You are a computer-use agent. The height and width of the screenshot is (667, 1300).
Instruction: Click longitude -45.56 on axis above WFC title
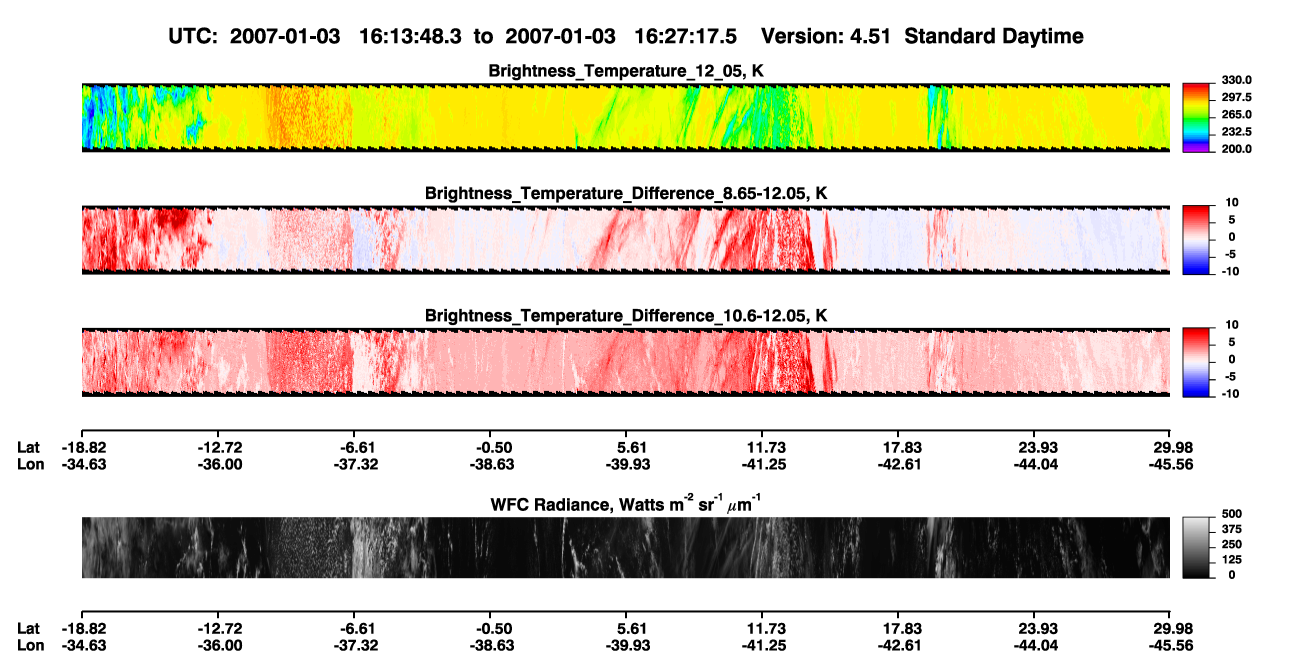[x=1172, y=464]
